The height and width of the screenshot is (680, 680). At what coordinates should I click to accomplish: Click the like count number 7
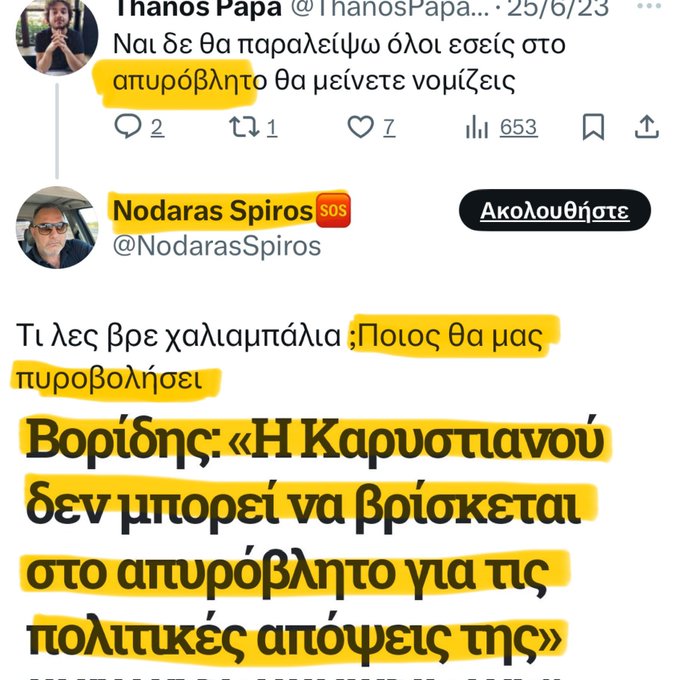click(388, 128)
